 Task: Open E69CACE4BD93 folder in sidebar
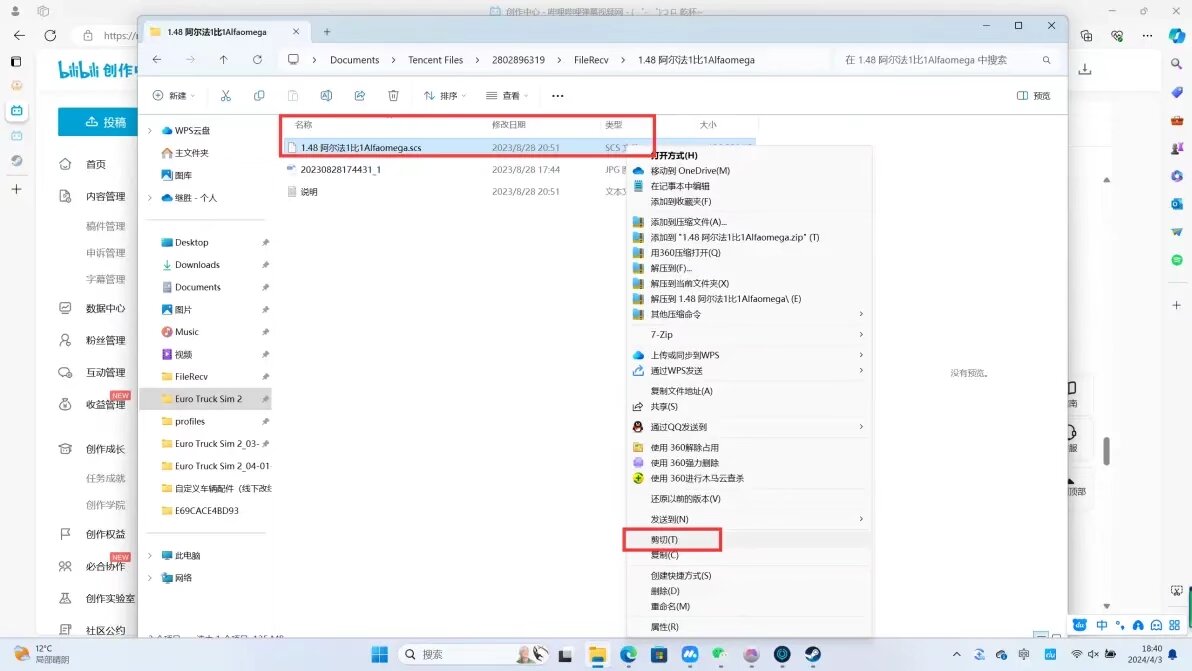(207, 511)
